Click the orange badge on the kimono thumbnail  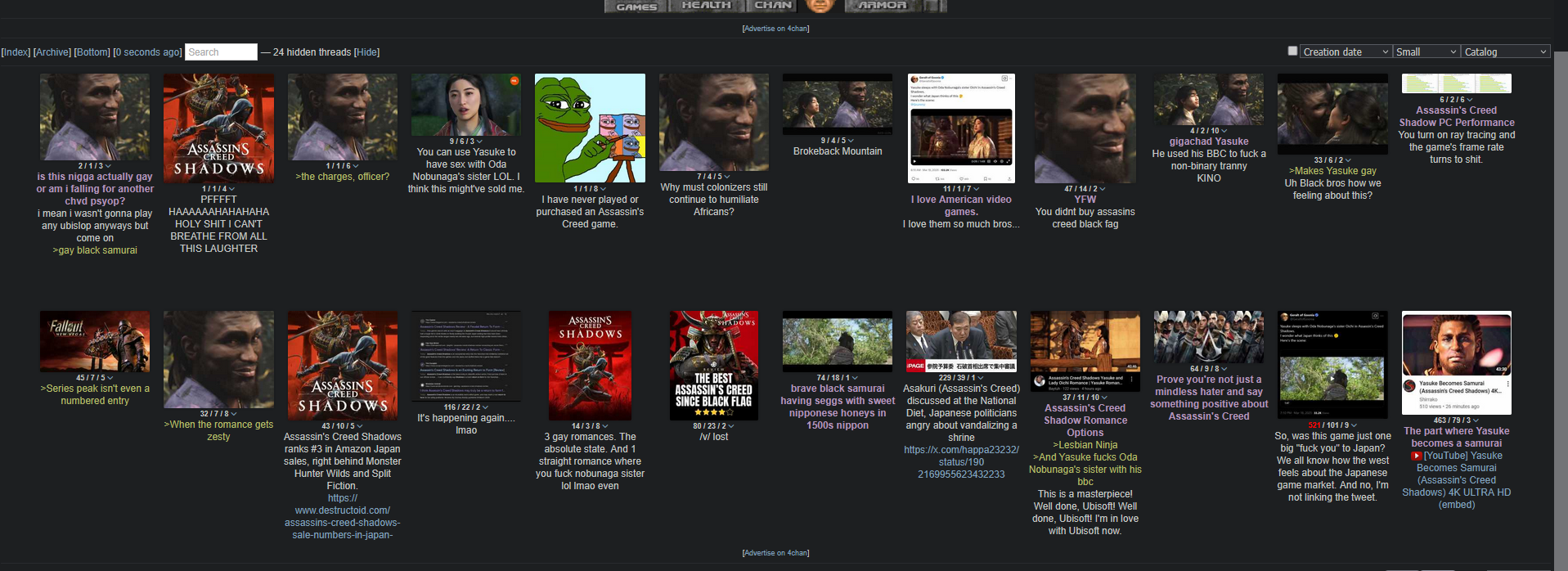[514, 81]
